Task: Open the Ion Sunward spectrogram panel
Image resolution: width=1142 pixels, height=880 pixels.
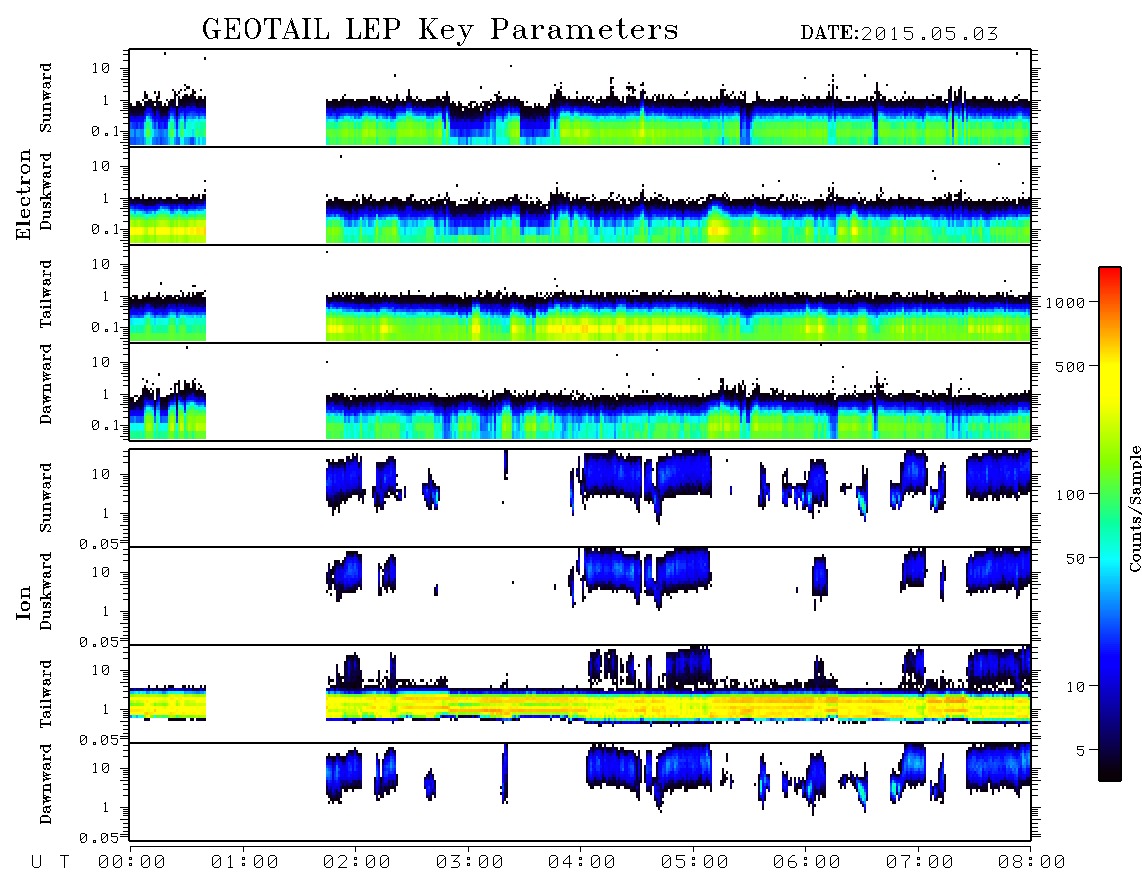Action: click(580, 498)
